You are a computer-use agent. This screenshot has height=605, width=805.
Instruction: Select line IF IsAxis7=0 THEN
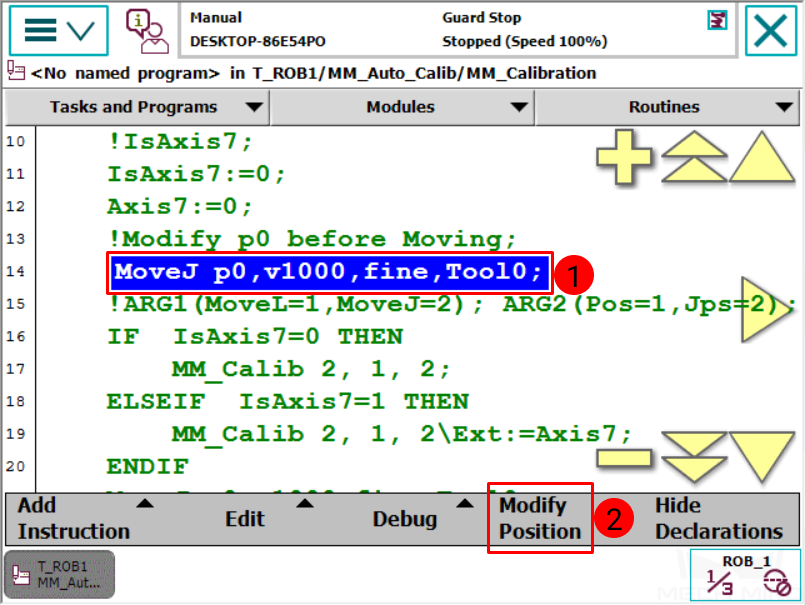coord(255,337)
